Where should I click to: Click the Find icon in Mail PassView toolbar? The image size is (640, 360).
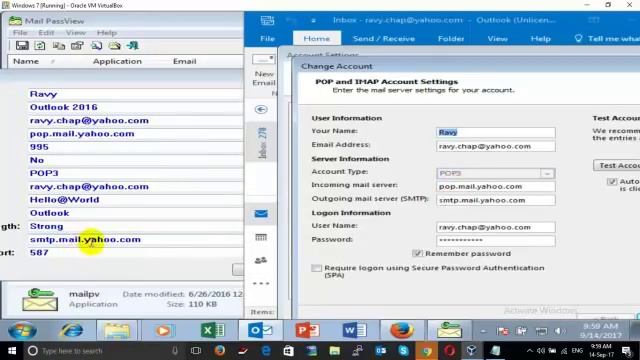coord(96,46)
